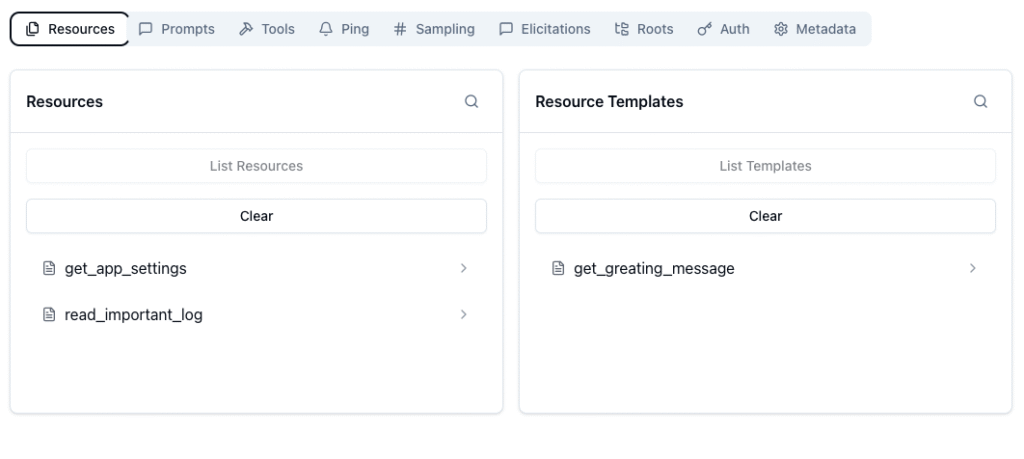Click the search icon in Resource Templates panel

[980, 101]
